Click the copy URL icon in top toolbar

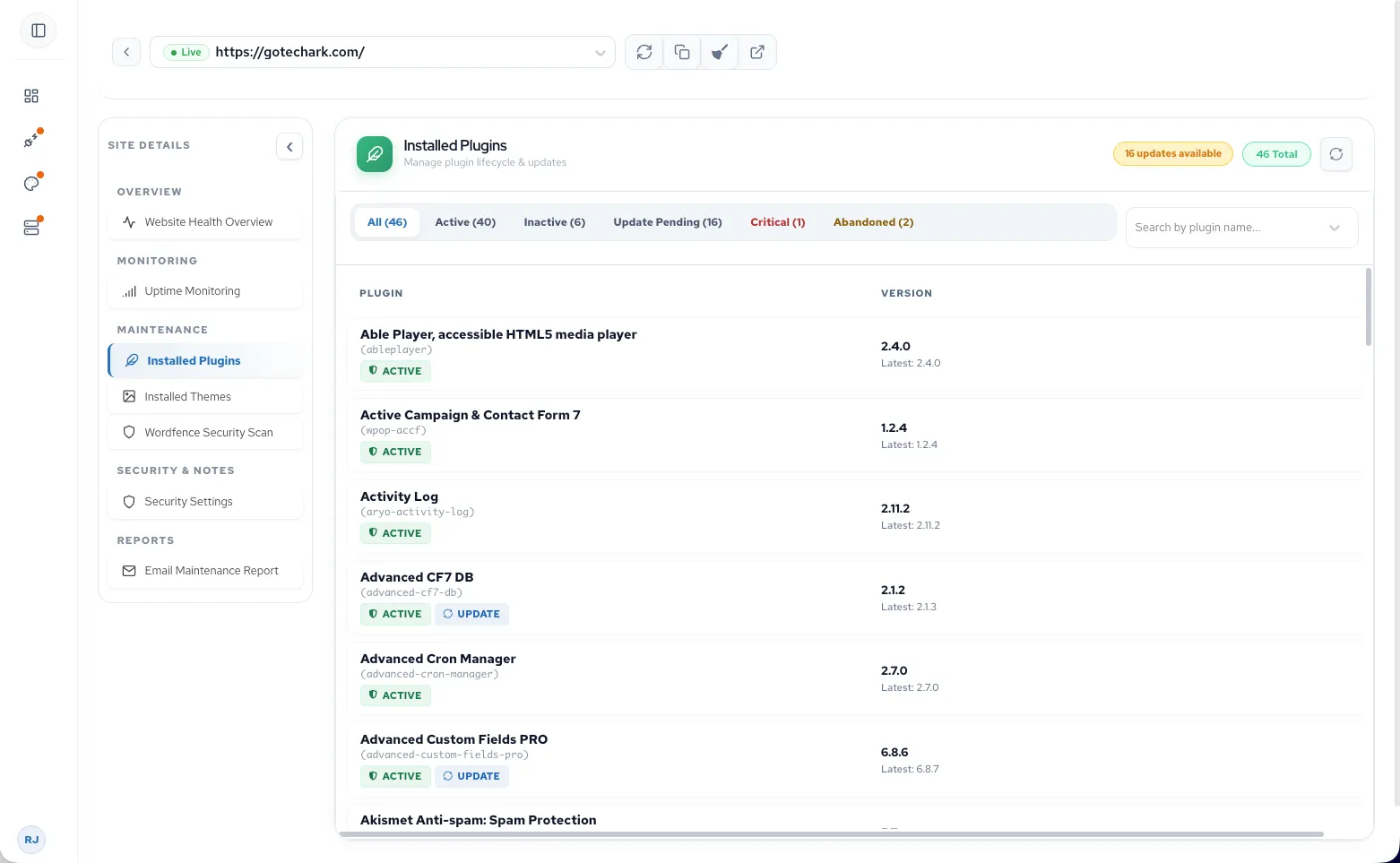pyautogui.click(x=682, y=52)
